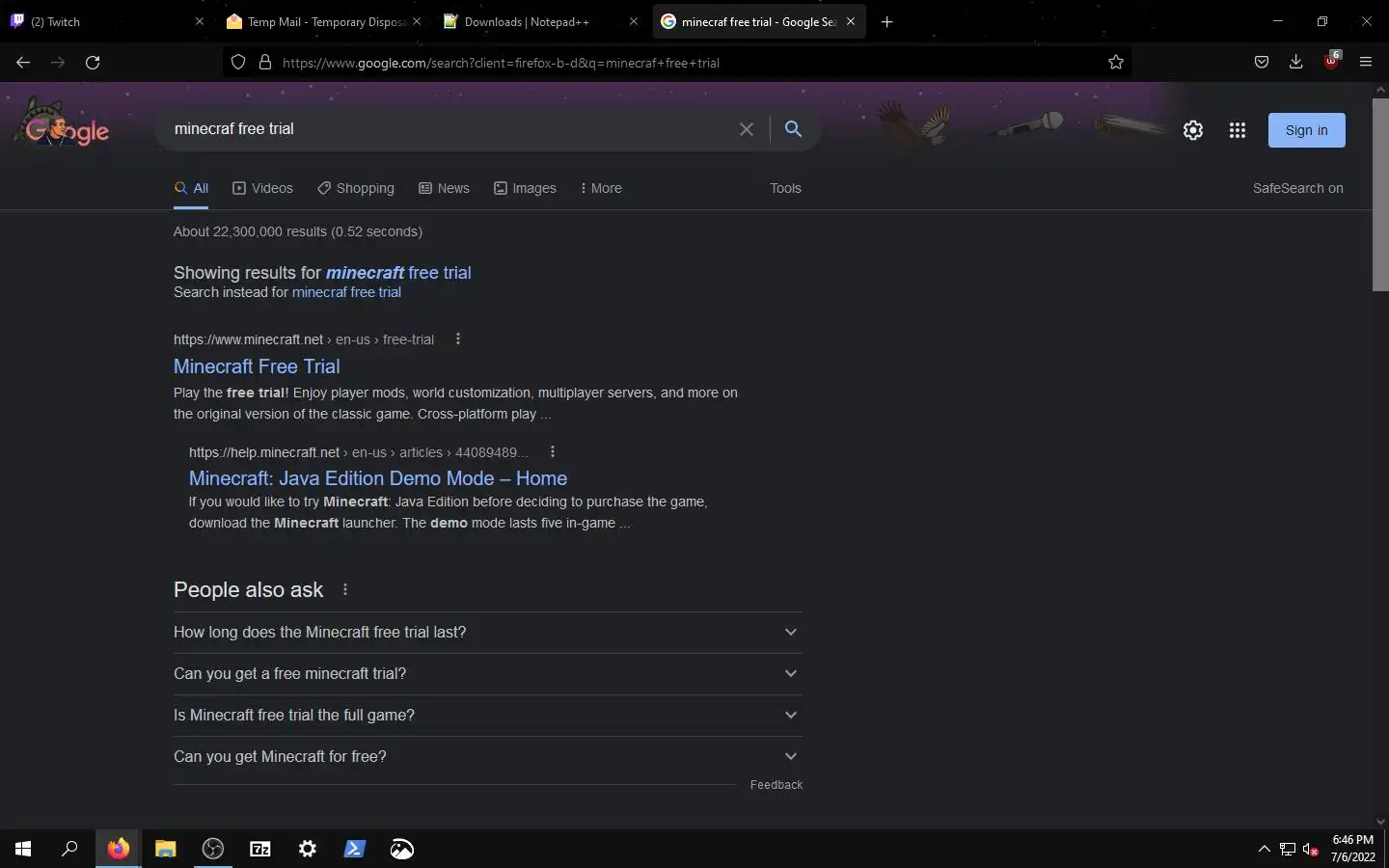
Task: Open the Minecraft Free Trial result
Action: (257, 366)
